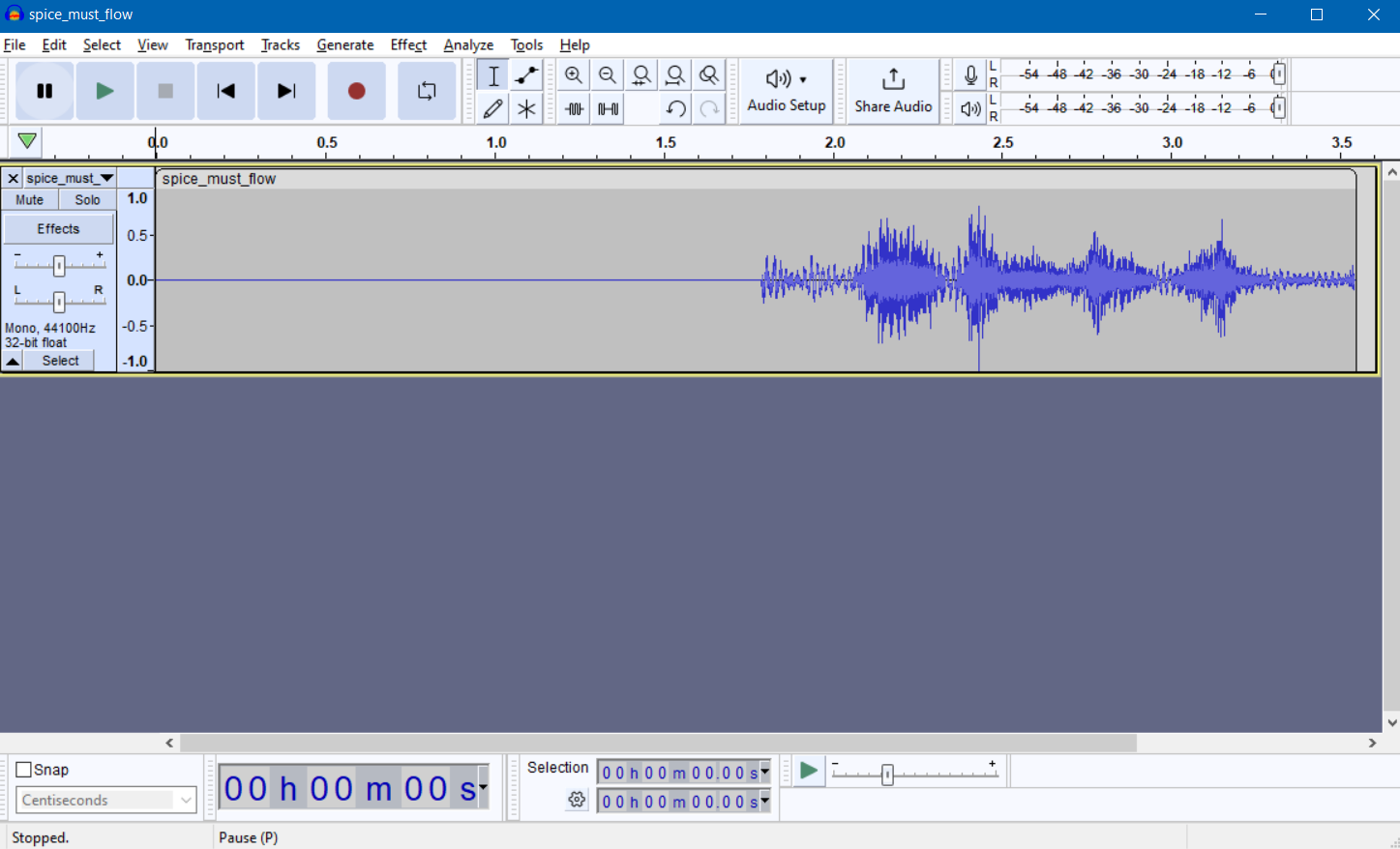Screen dimensions: 1400x849
Task: Click the Undo arrow icon
Action: point(675,108)
